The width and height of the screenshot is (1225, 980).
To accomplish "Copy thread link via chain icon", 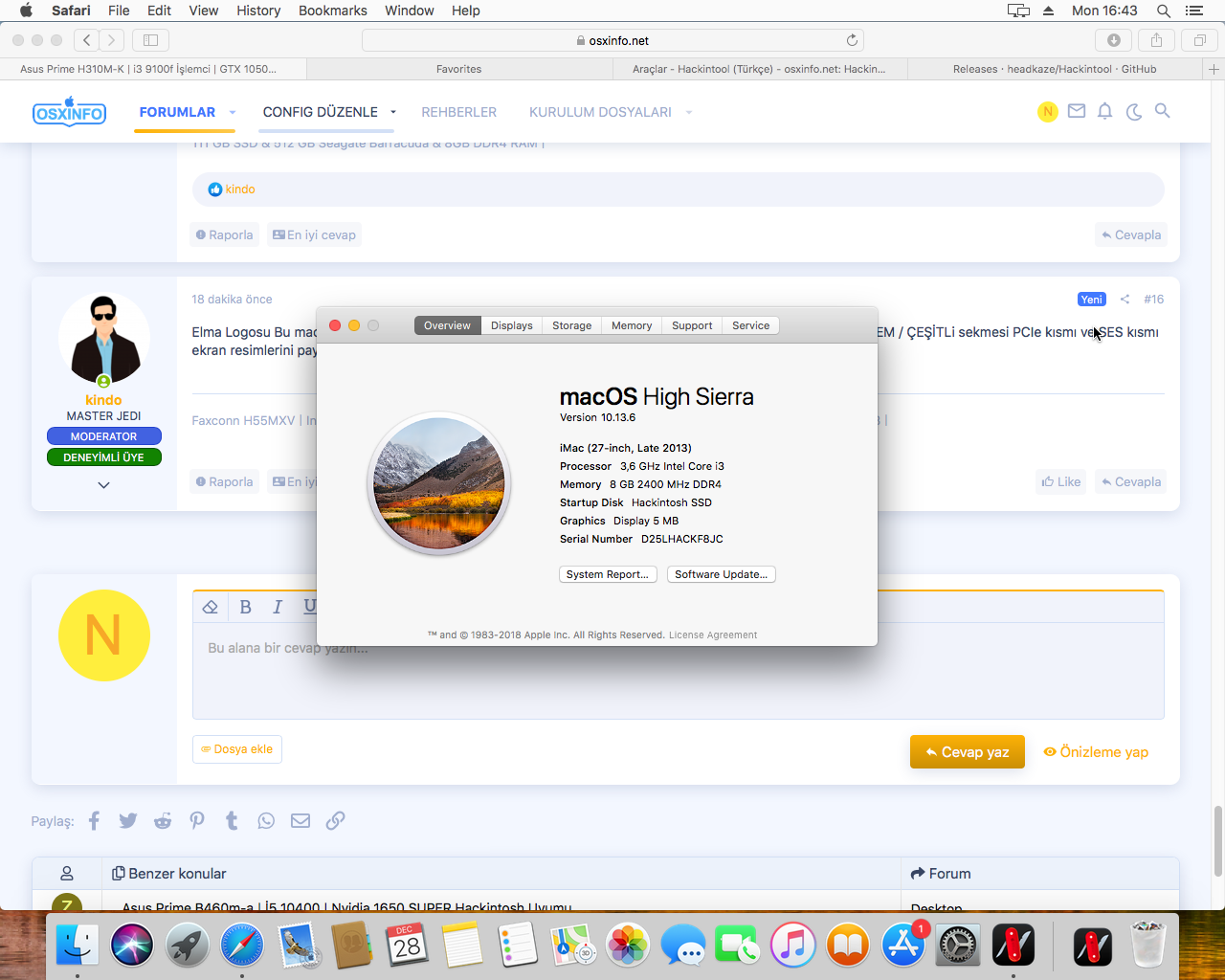I will 335,821.
